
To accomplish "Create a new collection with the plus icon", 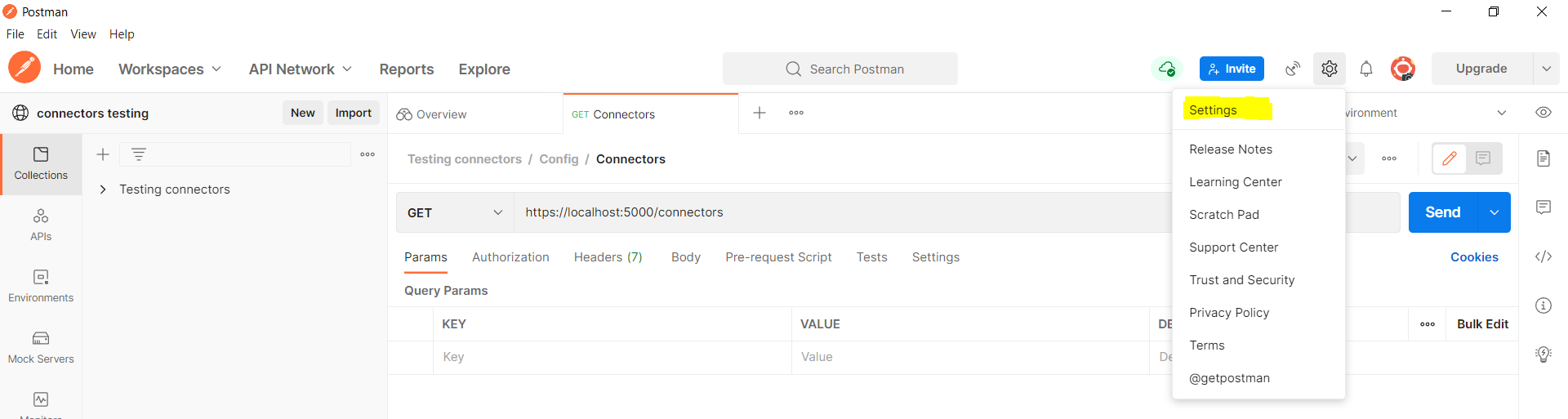I will click(103, 154).
